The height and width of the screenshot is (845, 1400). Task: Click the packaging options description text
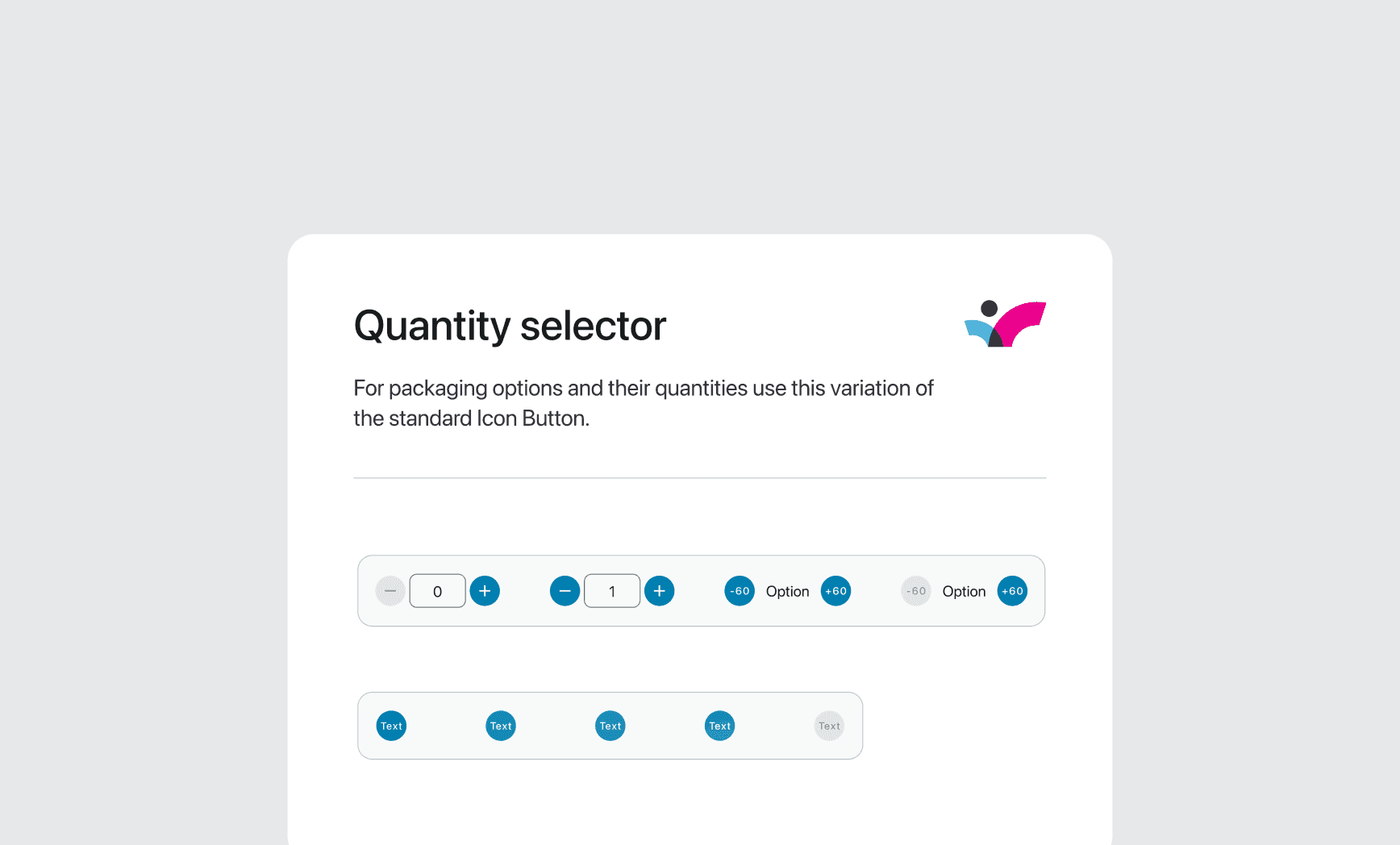tap(643, 403)
